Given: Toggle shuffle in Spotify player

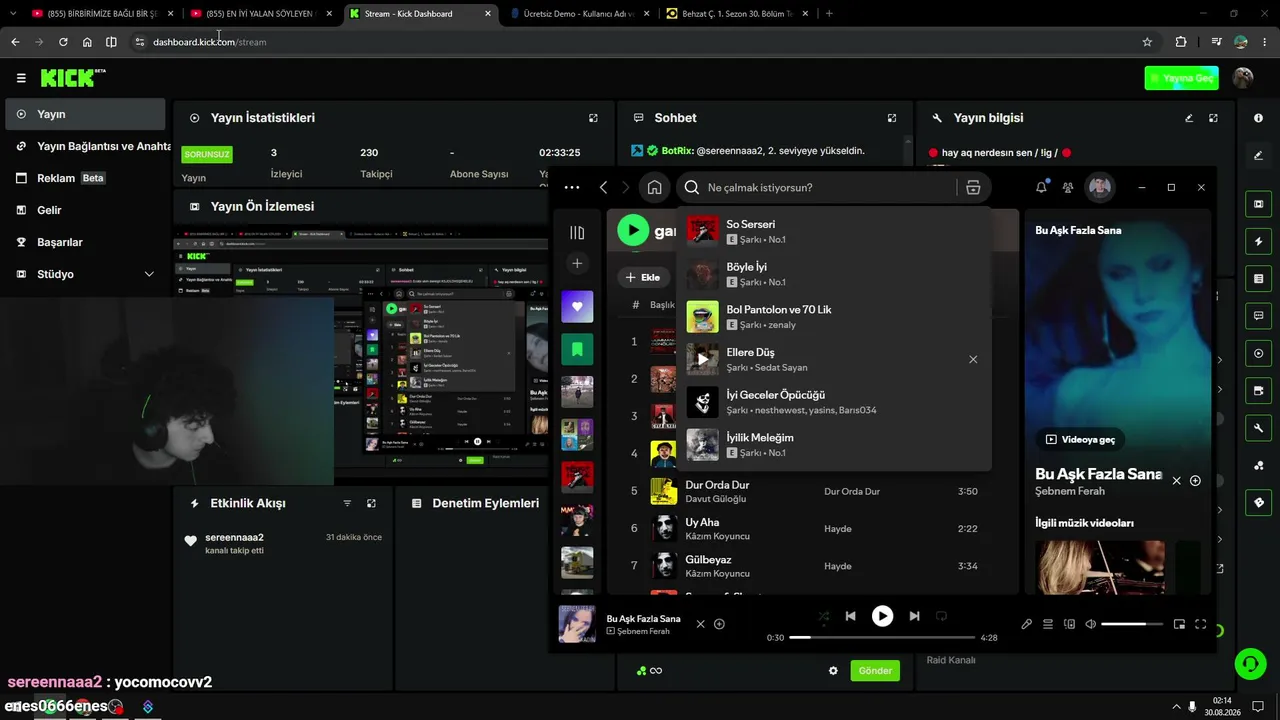Looking at the screenshot, I should [x=823, y=616].
